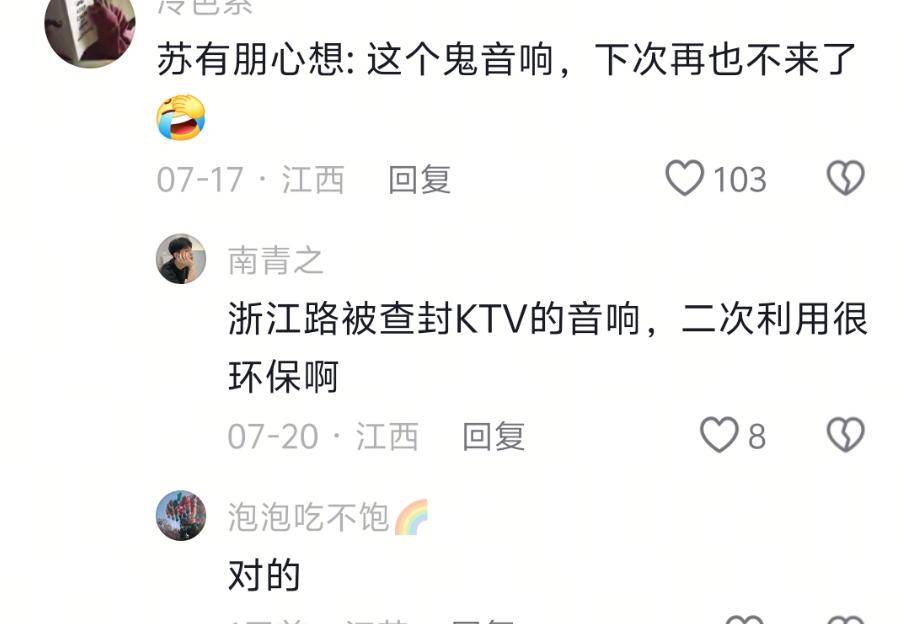This screenshot has width=906, height=624.
Task: Open username 南青之
Action: 276,260
